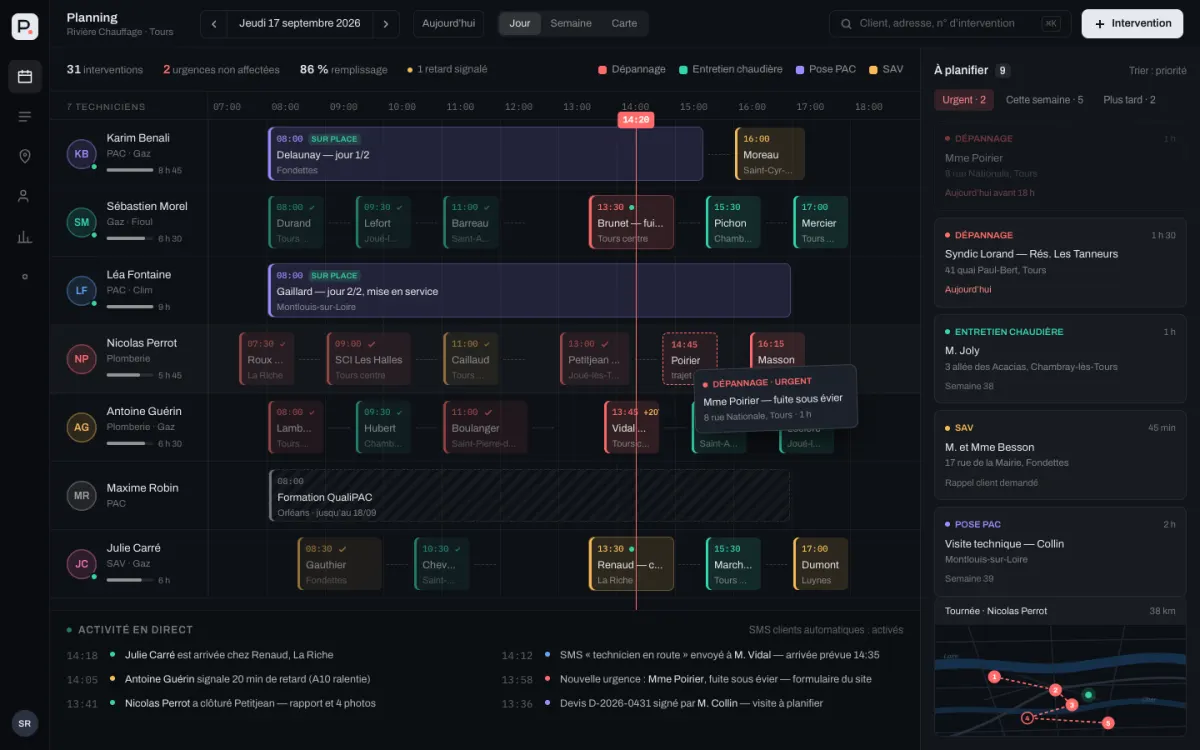This screenshot has width=1200, height=750.
Task: Click the 1 retard signalé indicator
Action: pos(447,70)
